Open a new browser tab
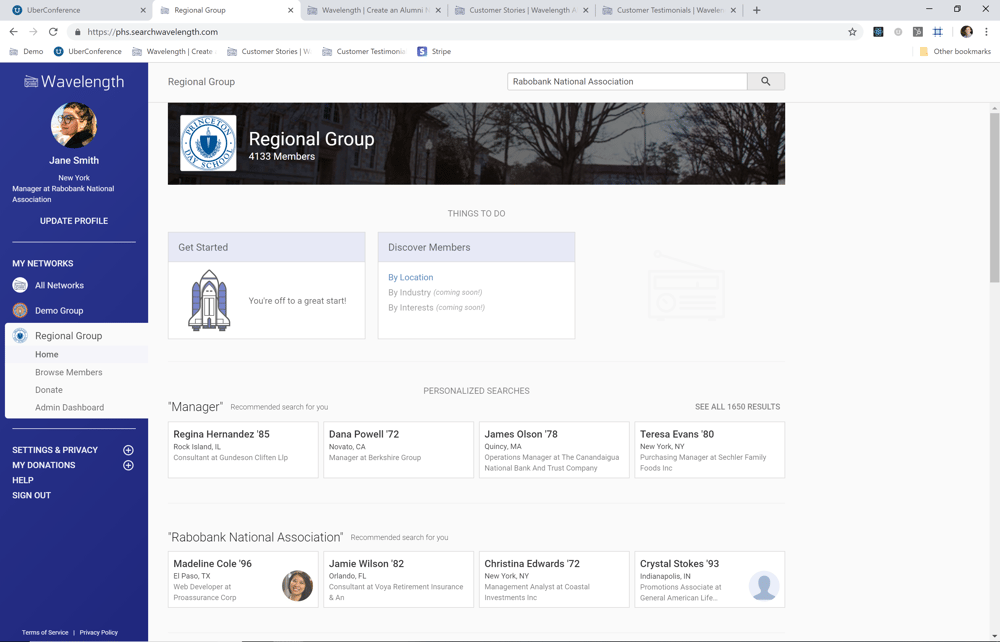Image resolution: width=1000 pixels, height=642 pixels. 756,10
